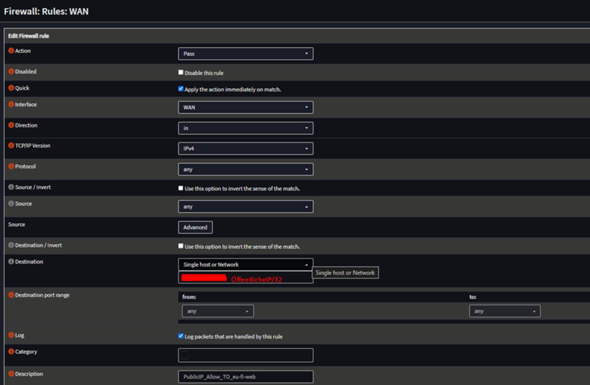Click the info icon beside the Destination dropdown label

(x=11, y=262)
